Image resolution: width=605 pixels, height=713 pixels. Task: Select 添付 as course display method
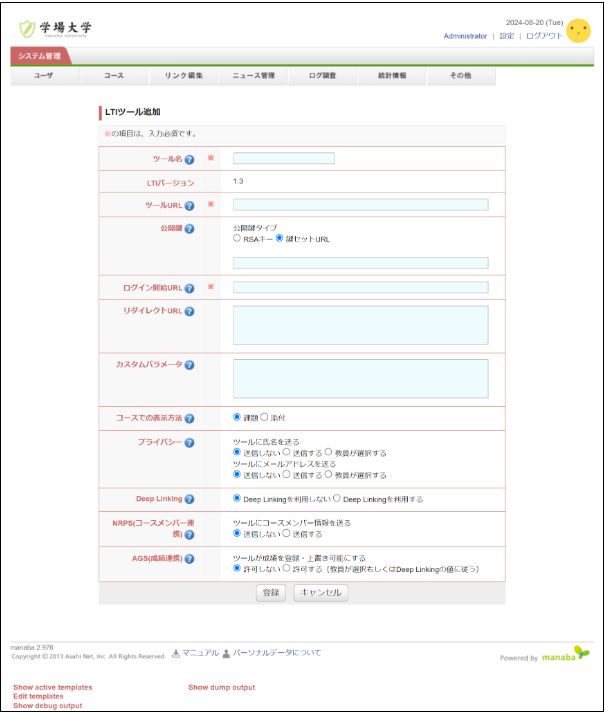coord(264,417)
